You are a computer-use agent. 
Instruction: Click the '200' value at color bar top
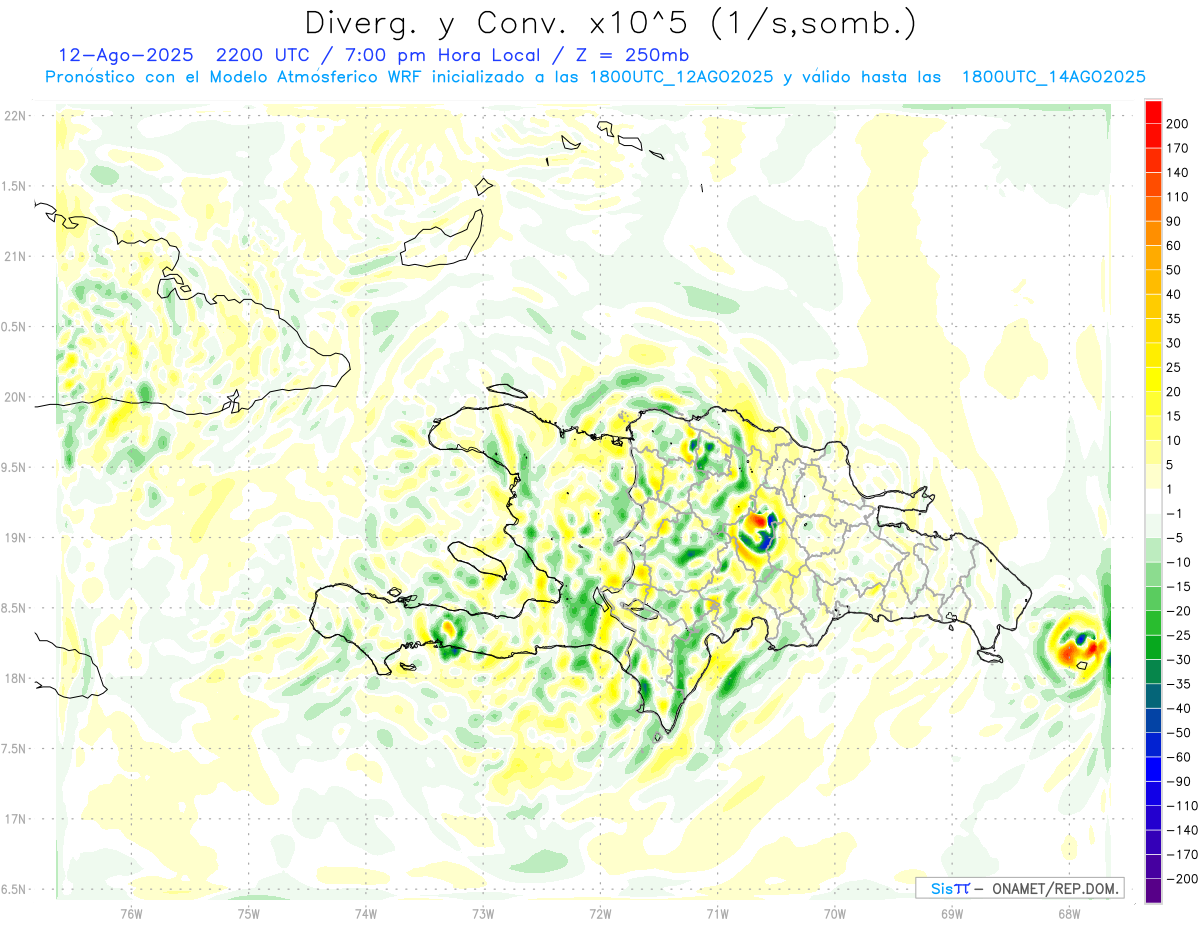(1178, 124)
